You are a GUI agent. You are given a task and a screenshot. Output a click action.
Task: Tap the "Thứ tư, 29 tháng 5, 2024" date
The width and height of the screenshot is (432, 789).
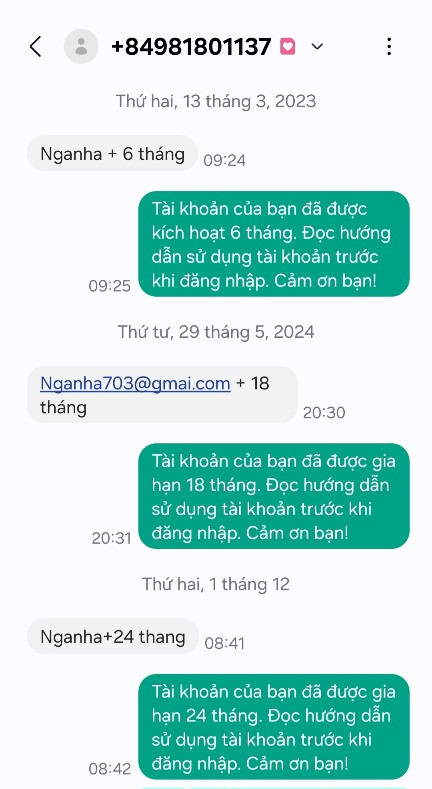(x=216, y=332)
